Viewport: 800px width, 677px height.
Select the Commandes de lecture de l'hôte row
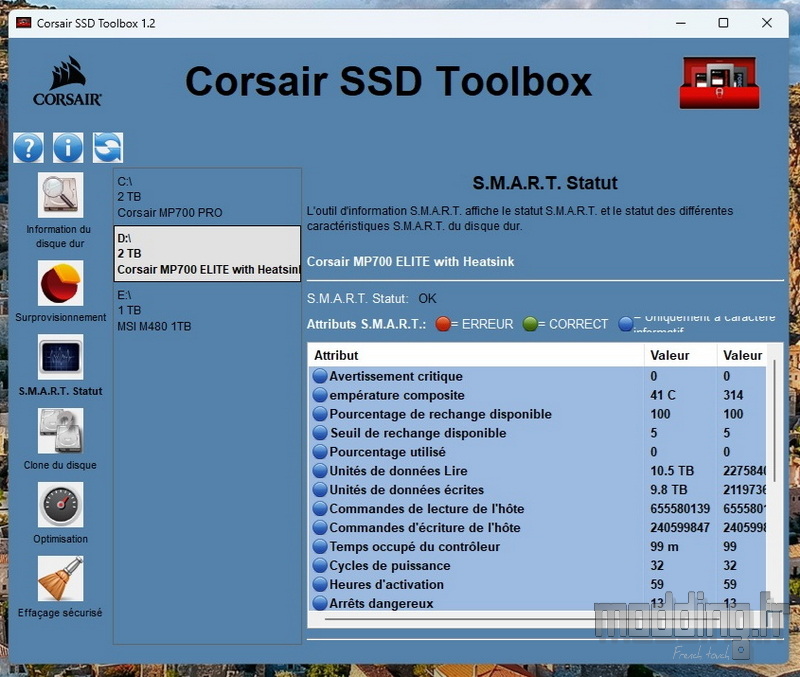(538, 509)
